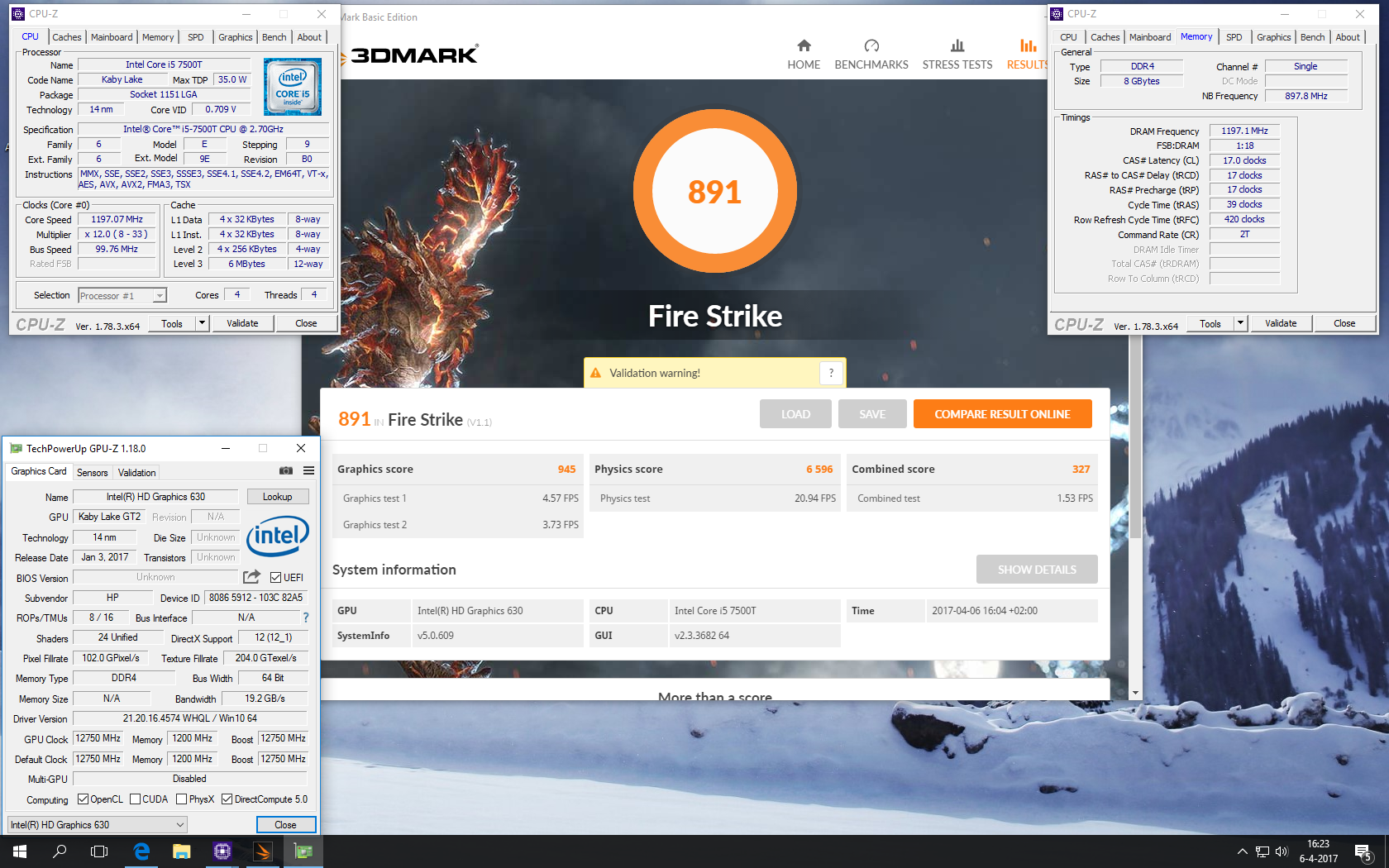Switch to GPU-Z Validation tab
The height and width of the screenshot is (868, 1389).
click(x=136, y=473)
